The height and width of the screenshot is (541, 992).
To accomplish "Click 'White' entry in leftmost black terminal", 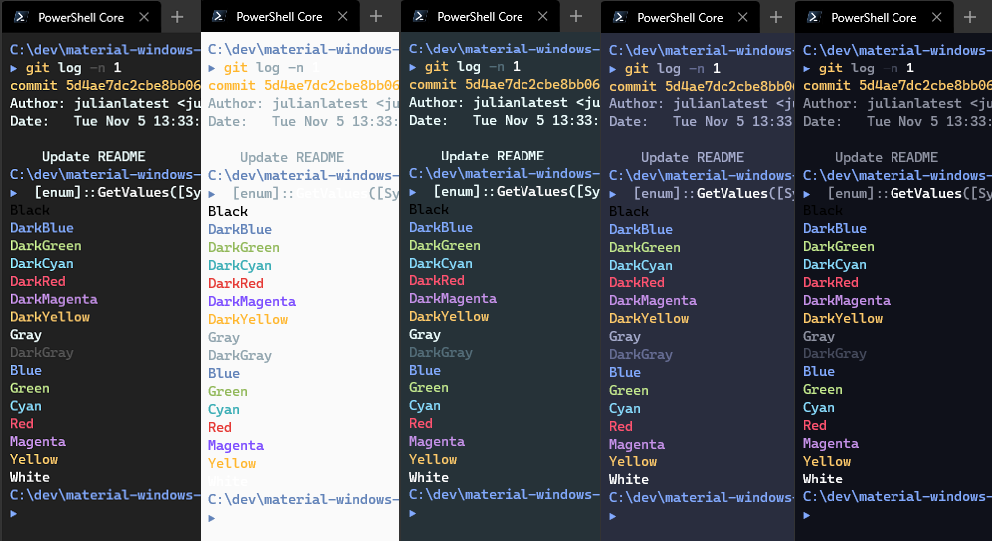I will coord(30,477).
